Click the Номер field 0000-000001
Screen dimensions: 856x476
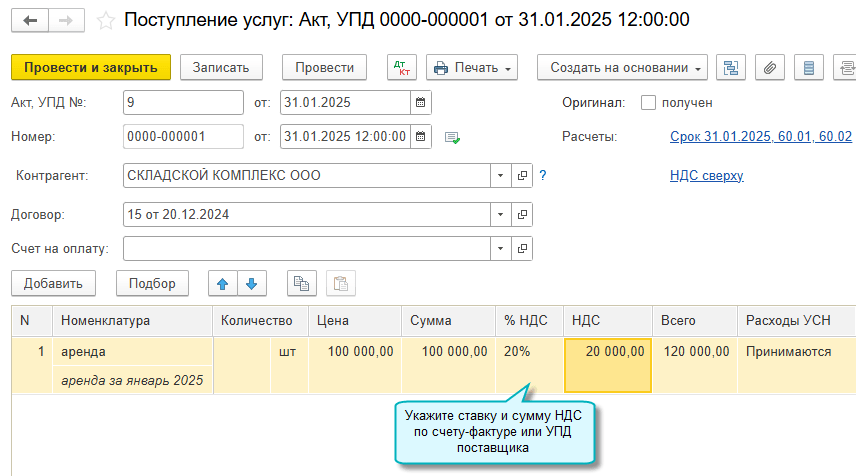pos(183,136)
